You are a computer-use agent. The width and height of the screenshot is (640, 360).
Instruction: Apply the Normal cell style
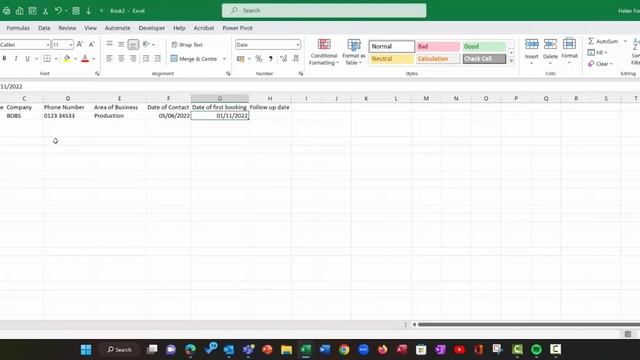(392, 46)
